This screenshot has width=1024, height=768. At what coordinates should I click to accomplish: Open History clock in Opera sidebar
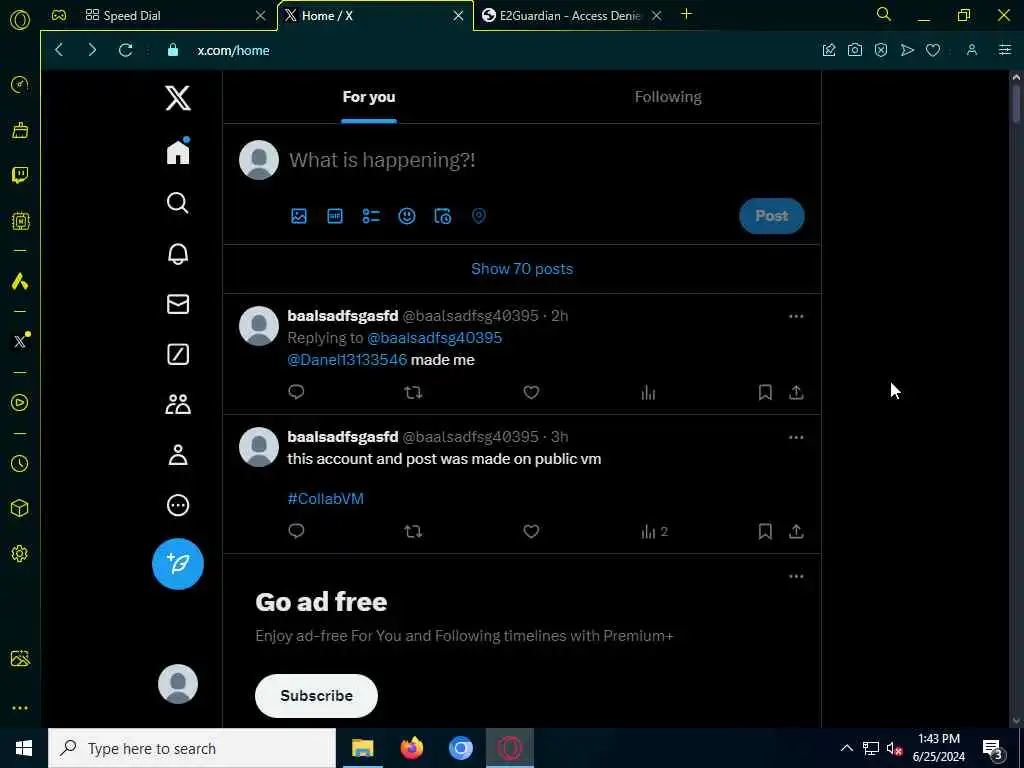click(20, 463)
